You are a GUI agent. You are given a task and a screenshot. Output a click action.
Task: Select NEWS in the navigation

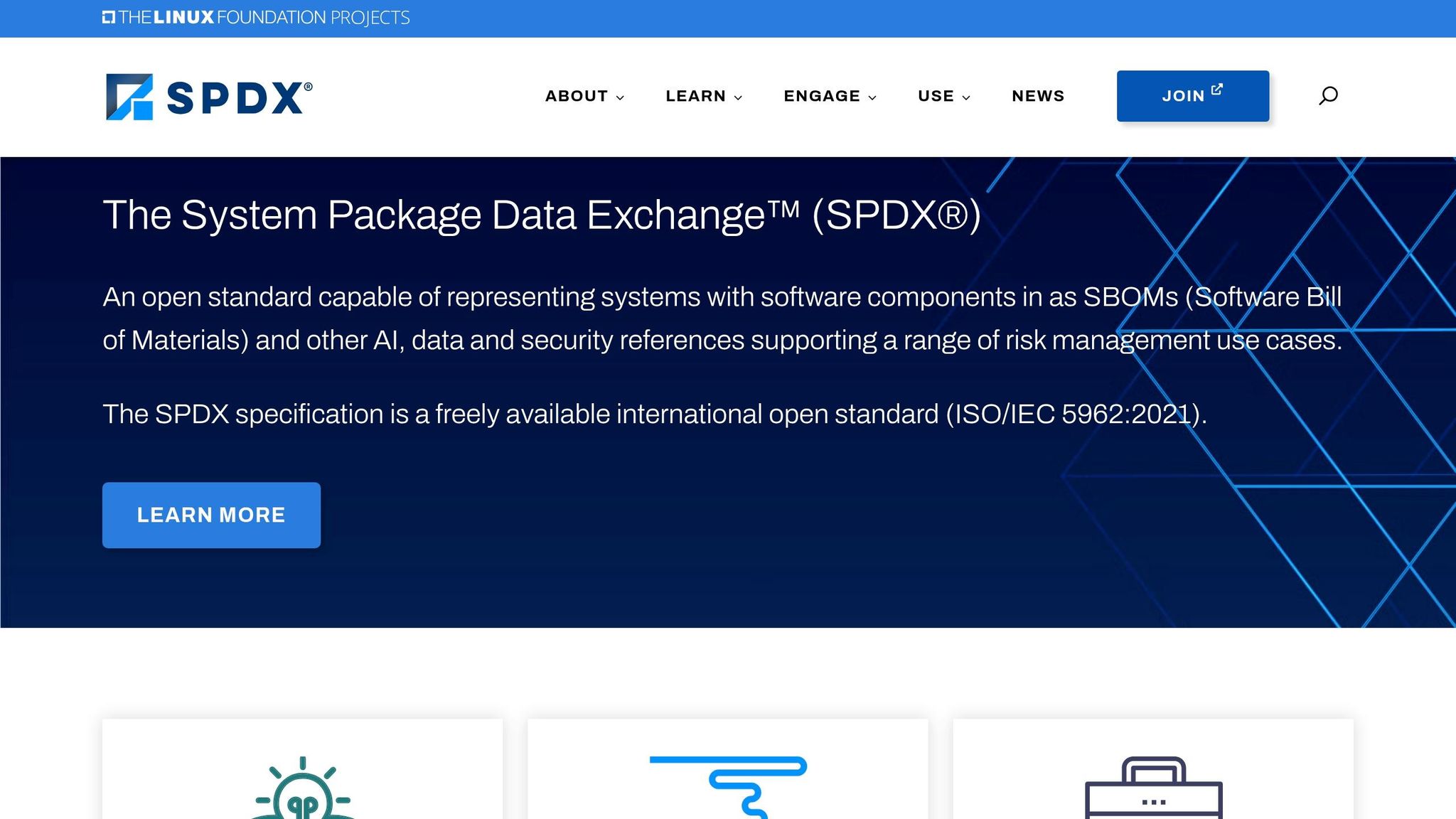pos(1038,96)
